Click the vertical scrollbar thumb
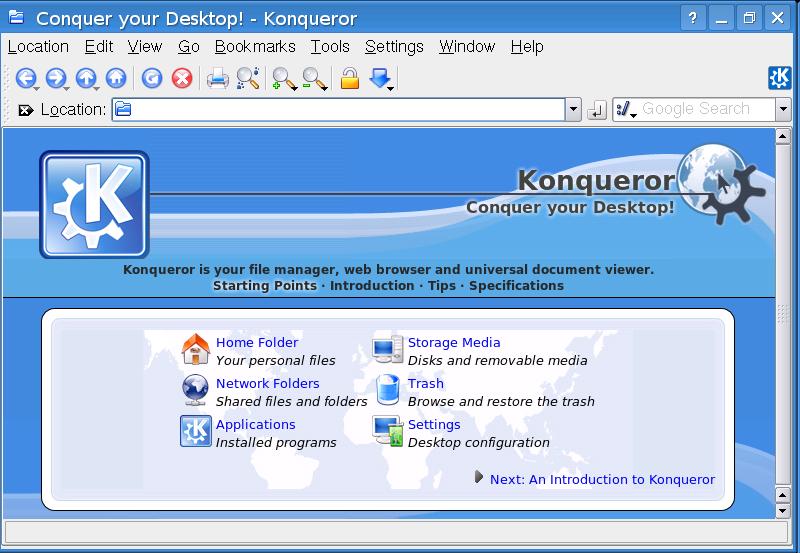Image resolution: width=800 pixels, height=553 pixels. (x=783, y=314)
